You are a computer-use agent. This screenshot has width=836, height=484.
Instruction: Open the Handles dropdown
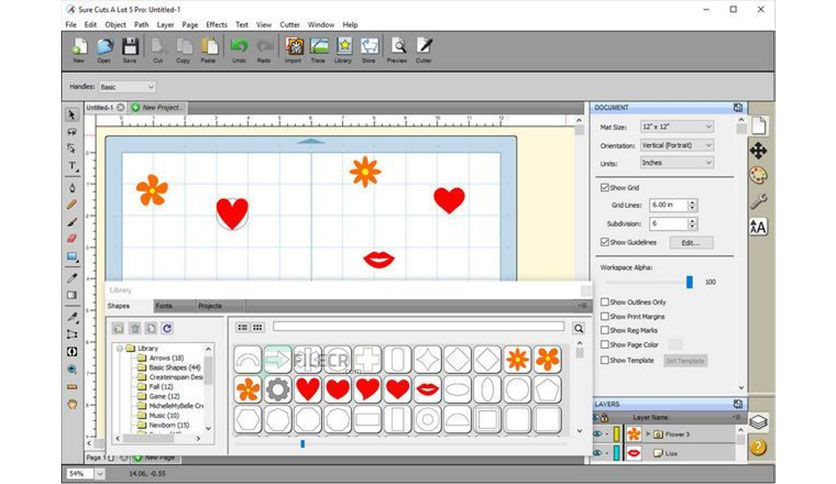pyautogui.click(x=127, y=87)
